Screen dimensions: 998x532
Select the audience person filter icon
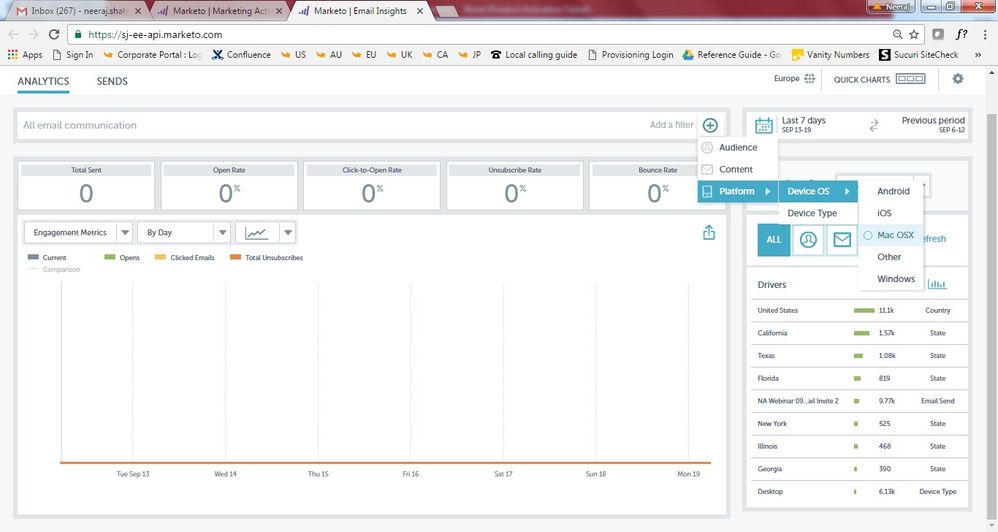point(808,239)
